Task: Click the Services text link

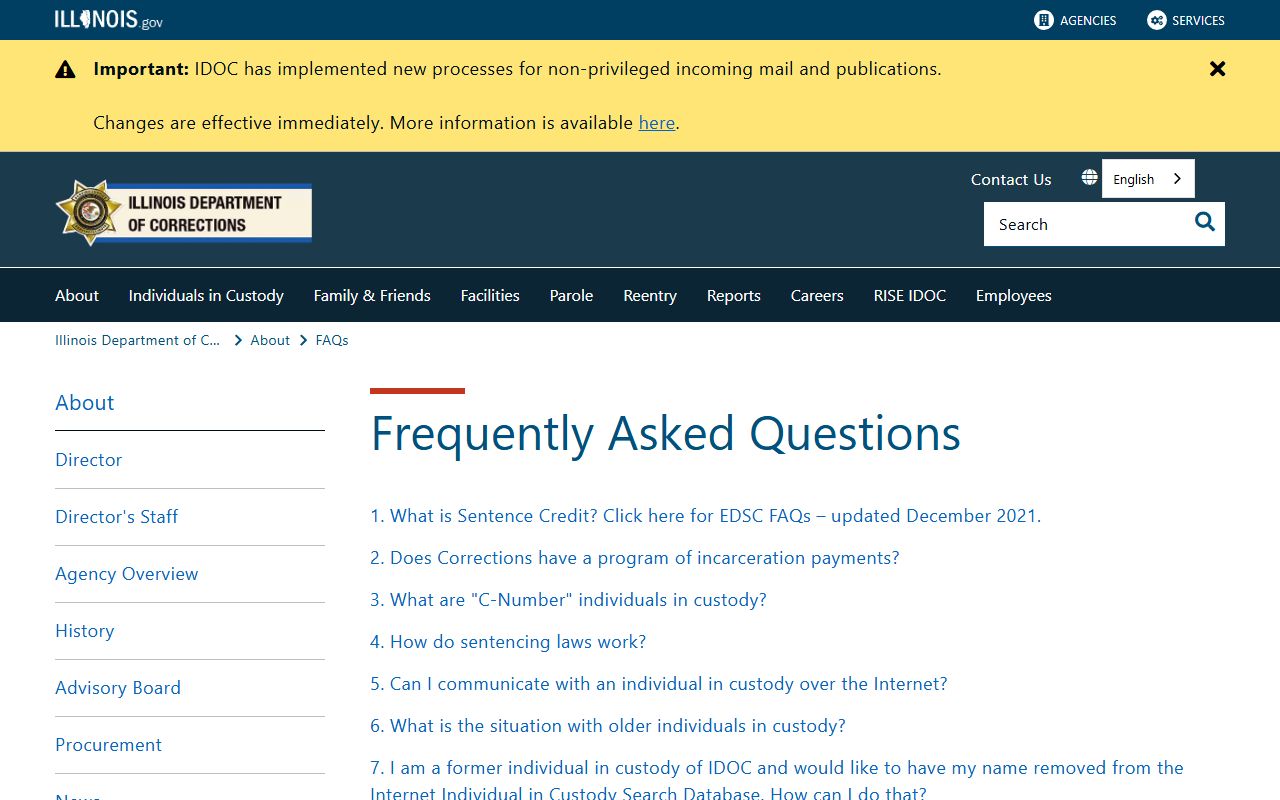Action: tap(1198, 20)
